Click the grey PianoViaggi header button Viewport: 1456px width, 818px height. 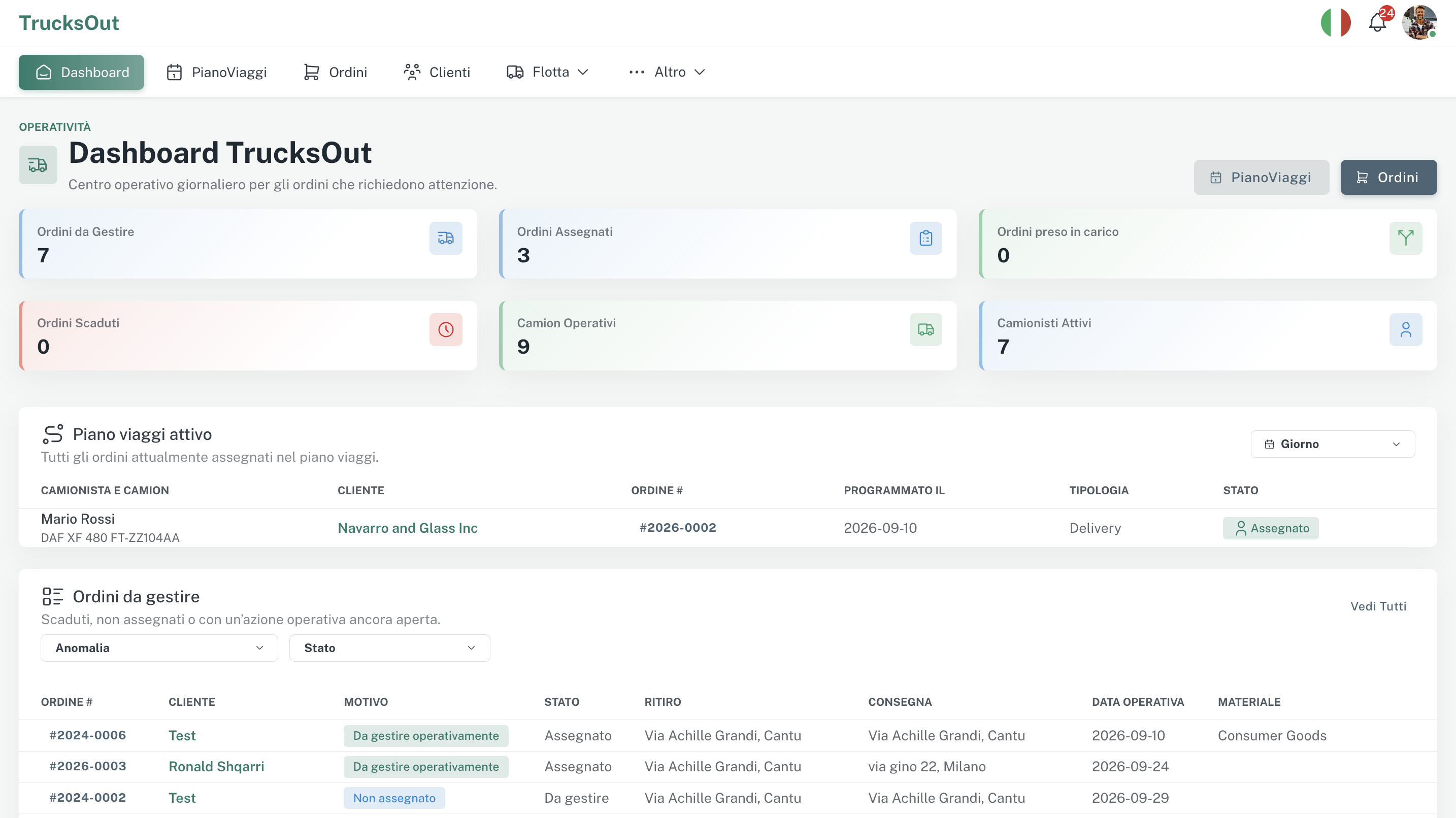click(1261, 178)
